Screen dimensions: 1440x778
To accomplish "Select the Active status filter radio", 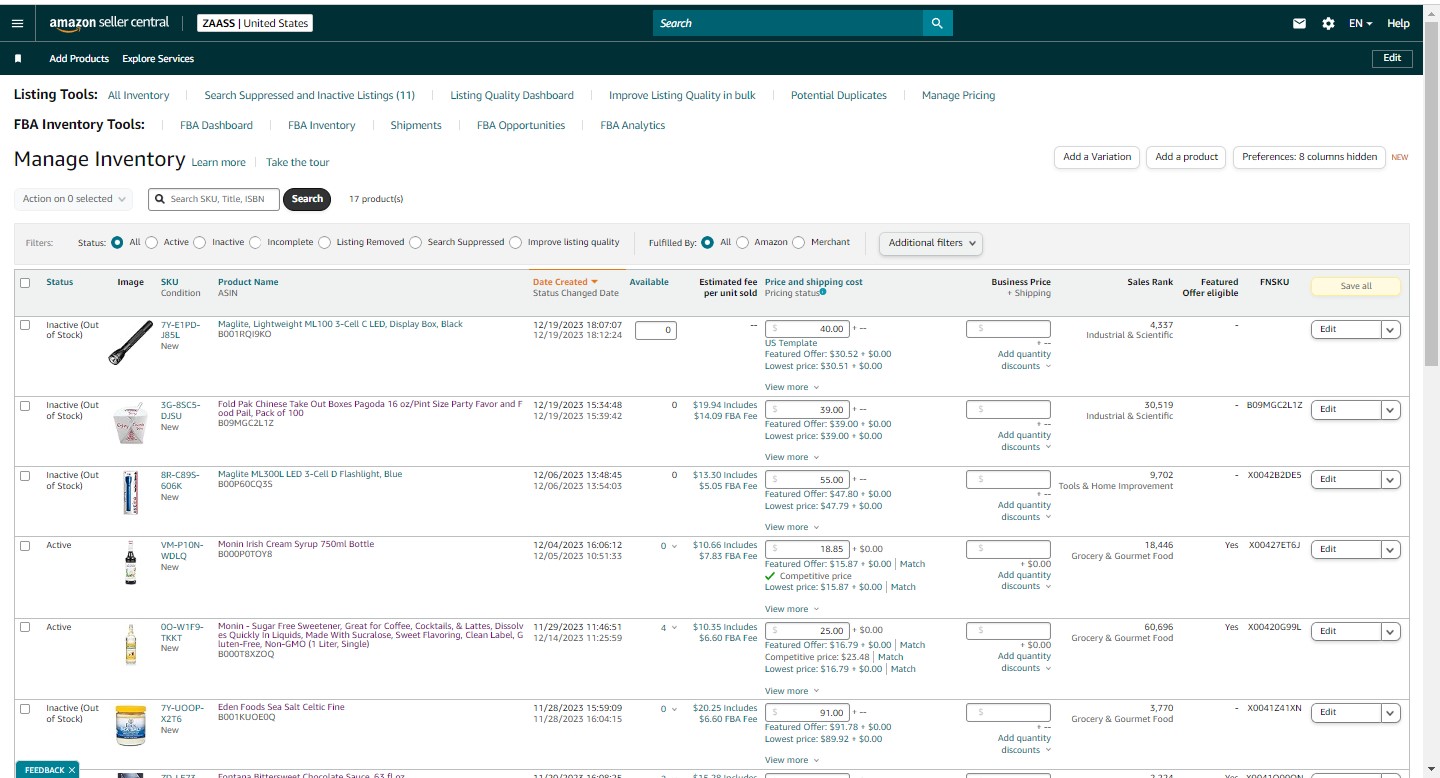I will coord(154,242).
